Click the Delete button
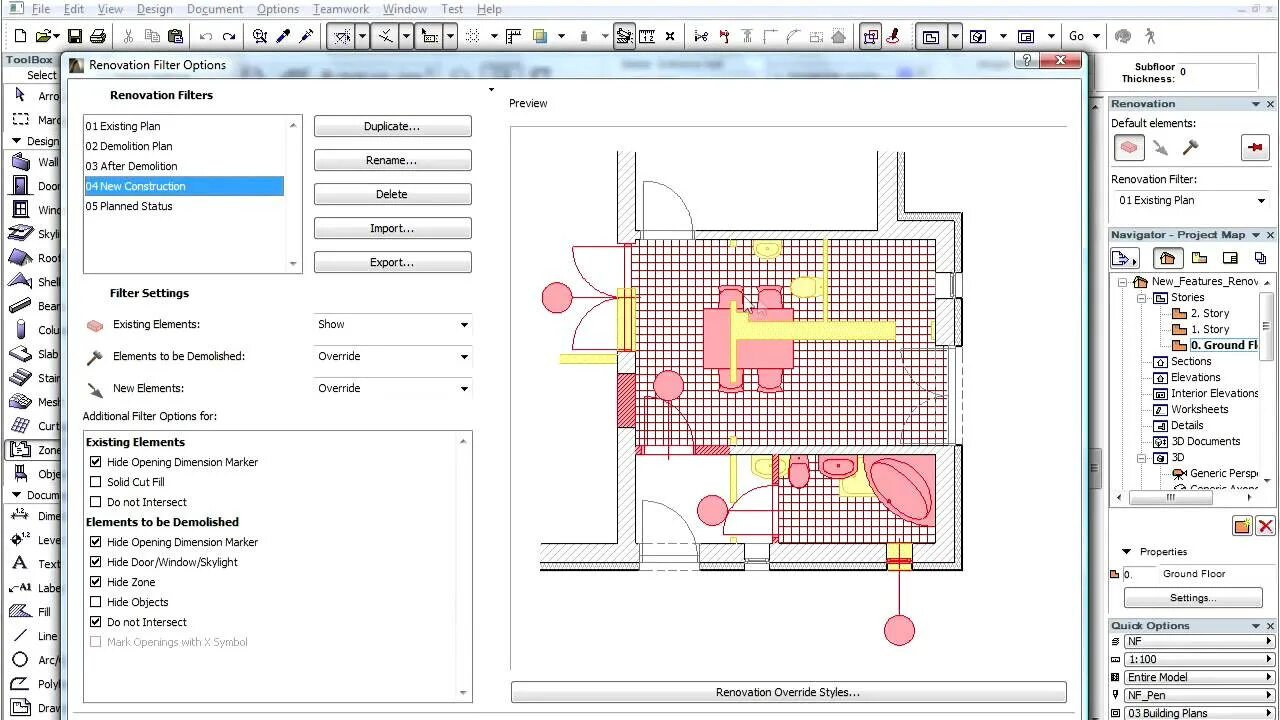1280x720 pixels. 392,194
